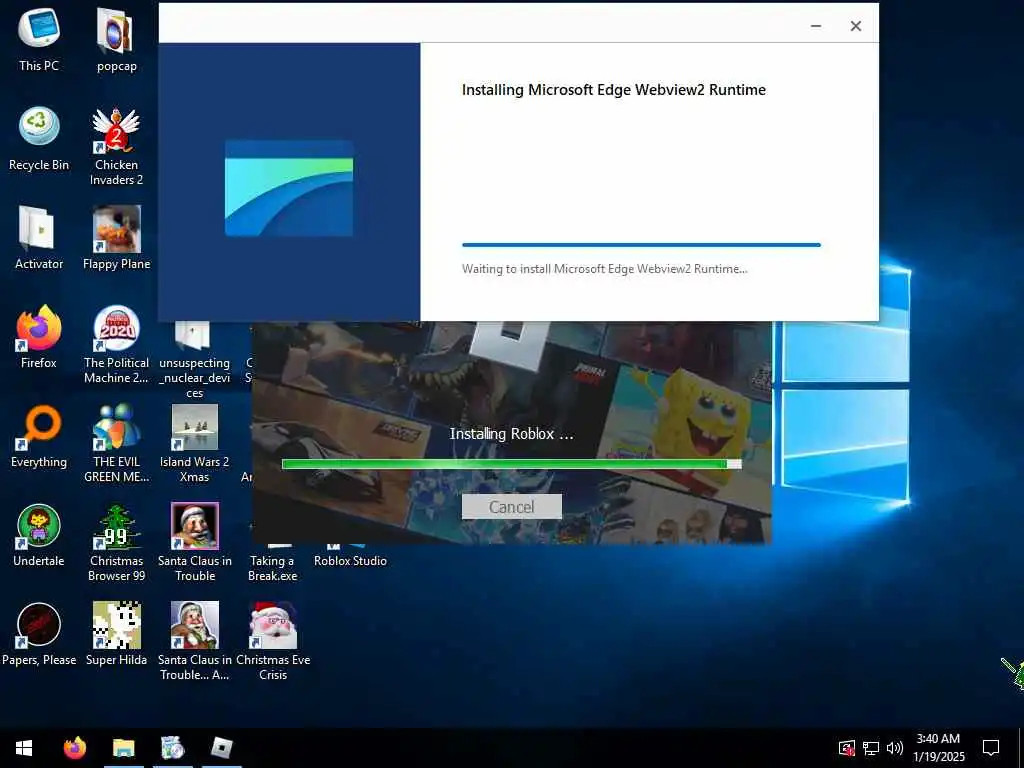1024x768 pixels.
Task: Click the Waiting to install status text
Action: pyautogui.click(x=605, y=268)
